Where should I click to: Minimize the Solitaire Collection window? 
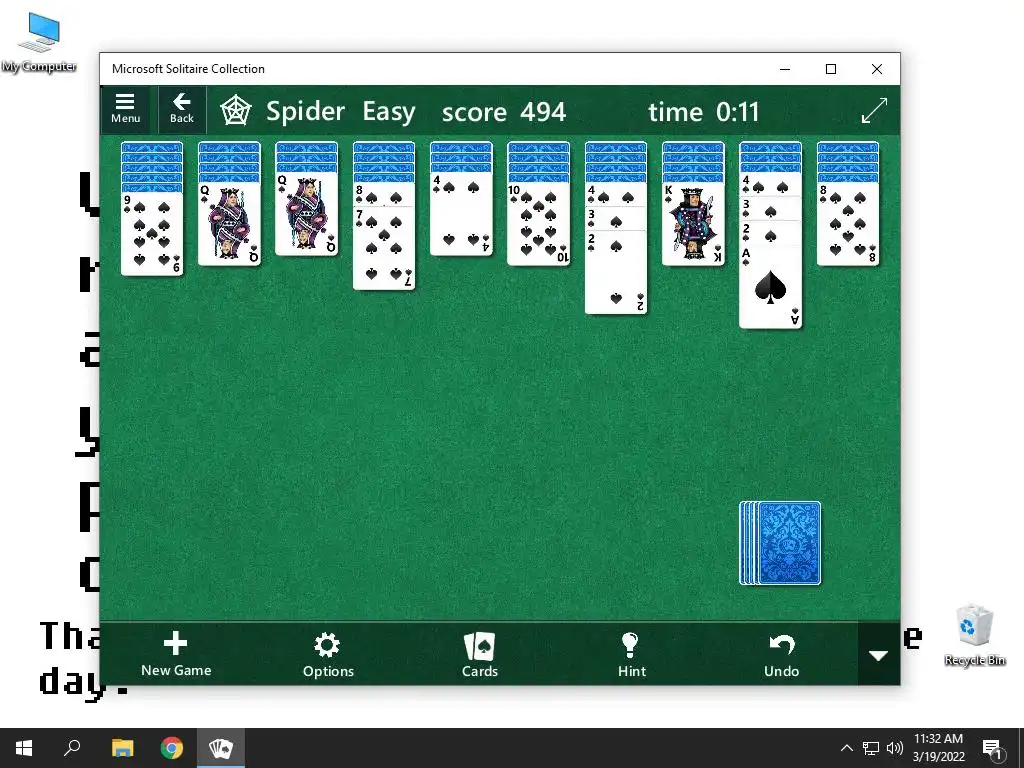pyautogui.click(x=785, y=69)
